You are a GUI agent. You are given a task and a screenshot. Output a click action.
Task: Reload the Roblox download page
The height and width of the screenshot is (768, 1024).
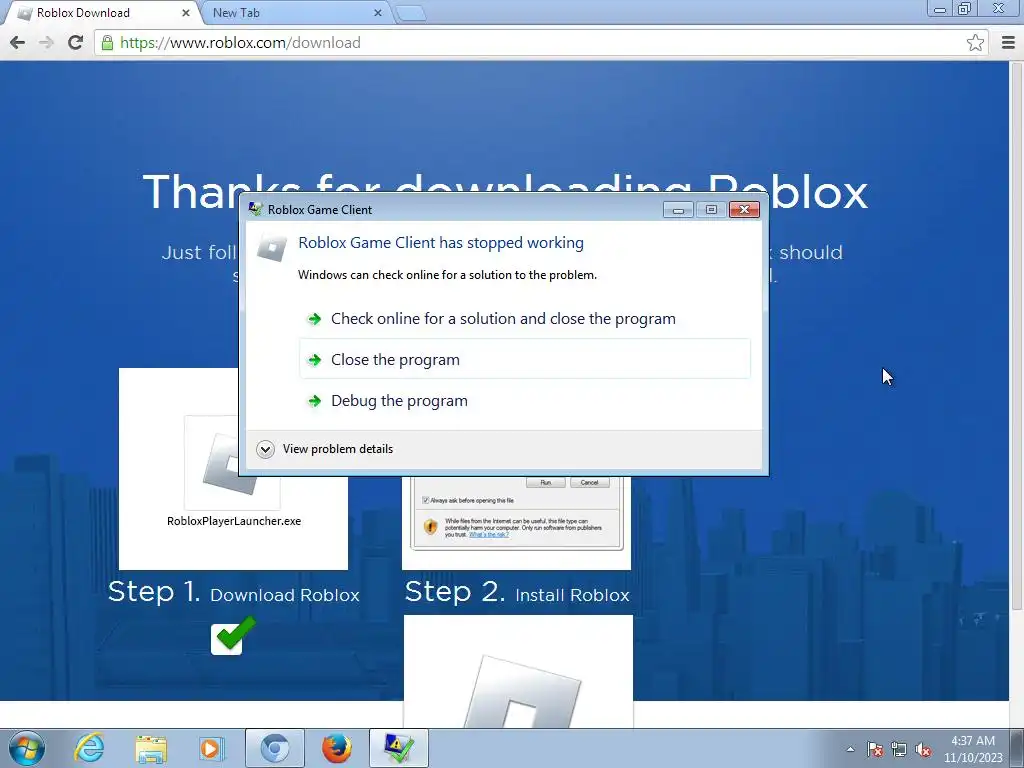[x=75, y=42]
